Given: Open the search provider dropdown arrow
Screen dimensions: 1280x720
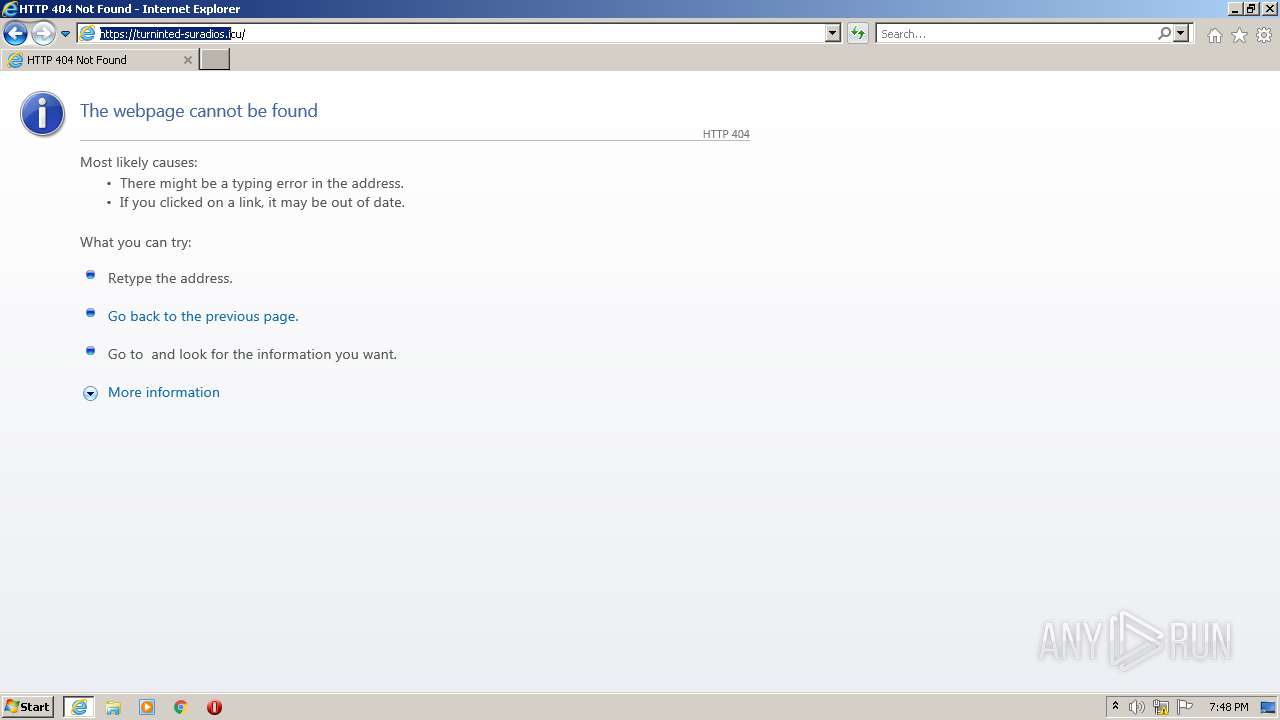Looking at the screenshot, I should point(1181,33).
